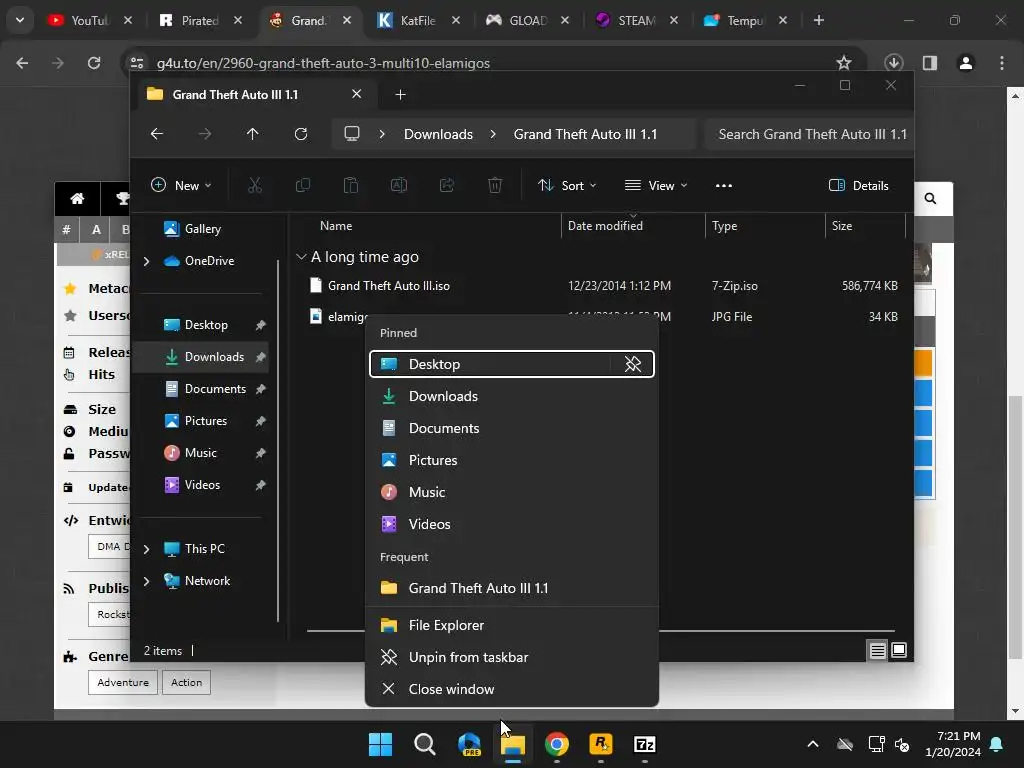Open the See more ellipsis menu
This screenshot has height=768, width=1024.
click(x=724, y=185)
